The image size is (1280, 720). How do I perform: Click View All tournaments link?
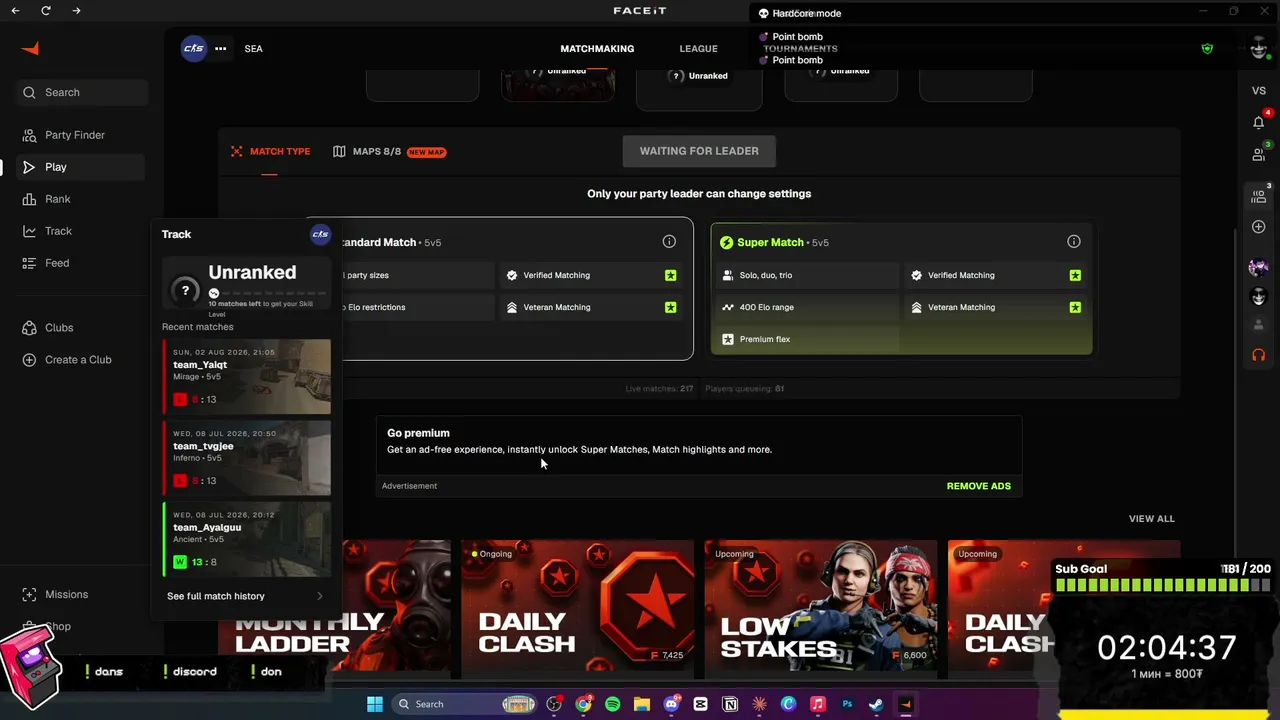click(x=1152, y=519)
